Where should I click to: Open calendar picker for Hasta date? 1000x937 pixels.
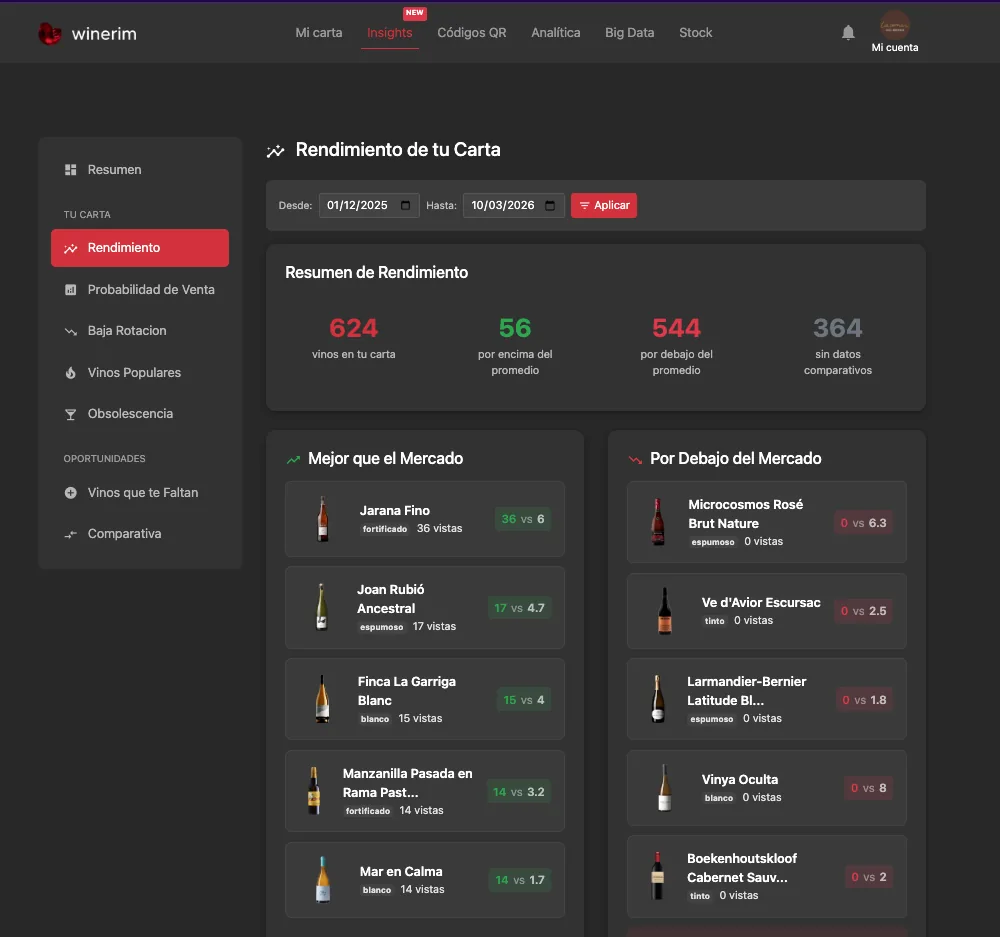(550, 205)
